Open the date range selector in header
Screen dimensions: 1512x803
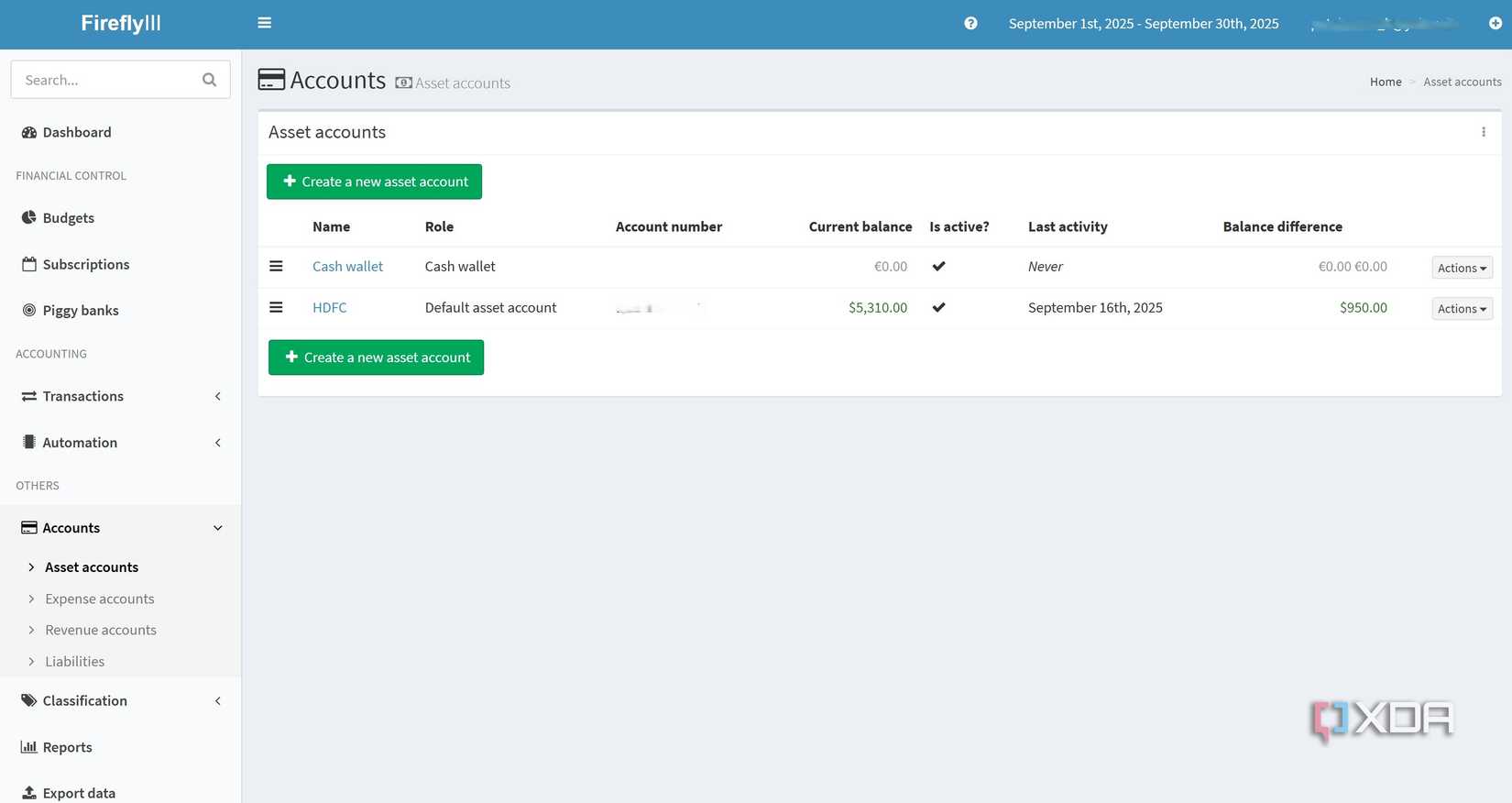tap(1144, 24)
